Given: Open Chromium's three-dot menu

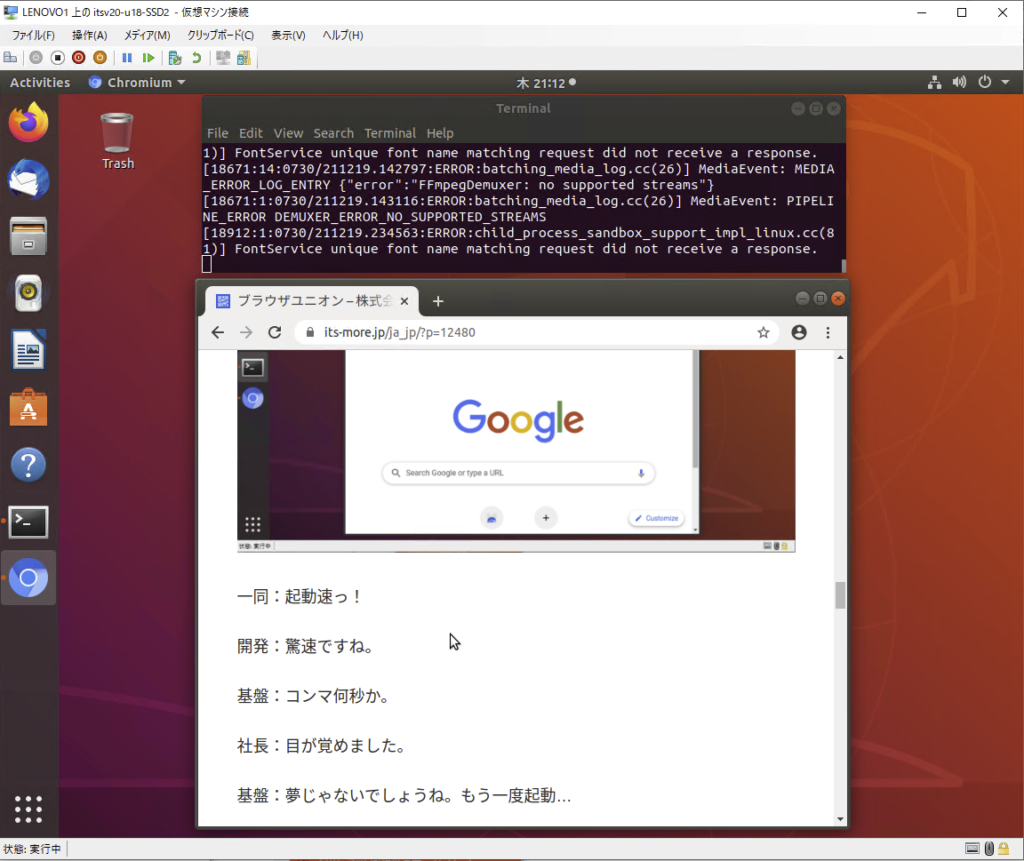Looking at the screenshot, I should click(x=828, y=333).
